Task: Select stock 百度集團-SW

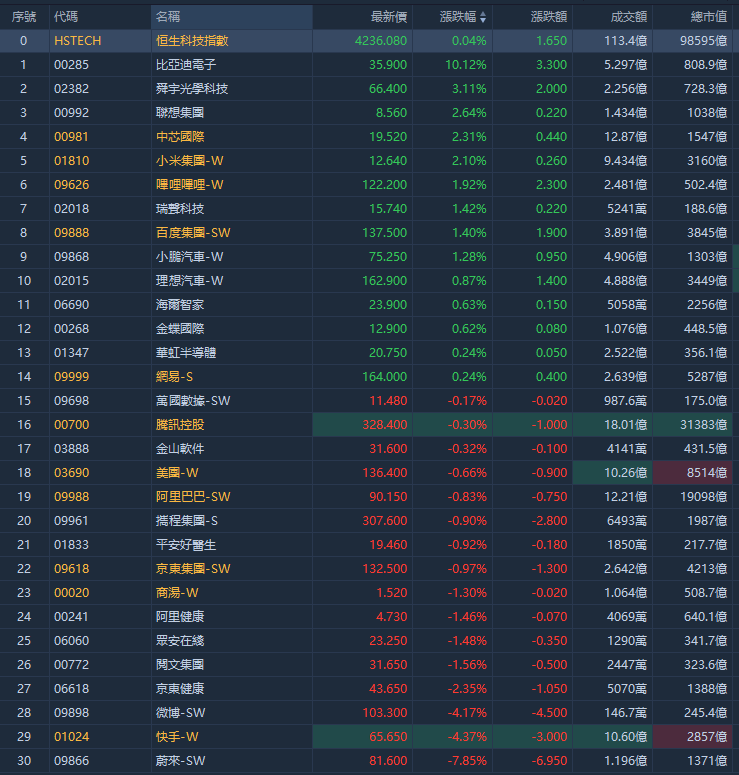Action: 193,233
